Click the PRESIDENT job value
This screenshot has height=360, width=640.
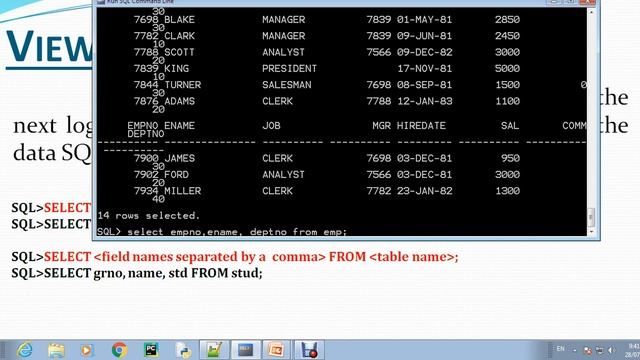[x=289, y=69]
